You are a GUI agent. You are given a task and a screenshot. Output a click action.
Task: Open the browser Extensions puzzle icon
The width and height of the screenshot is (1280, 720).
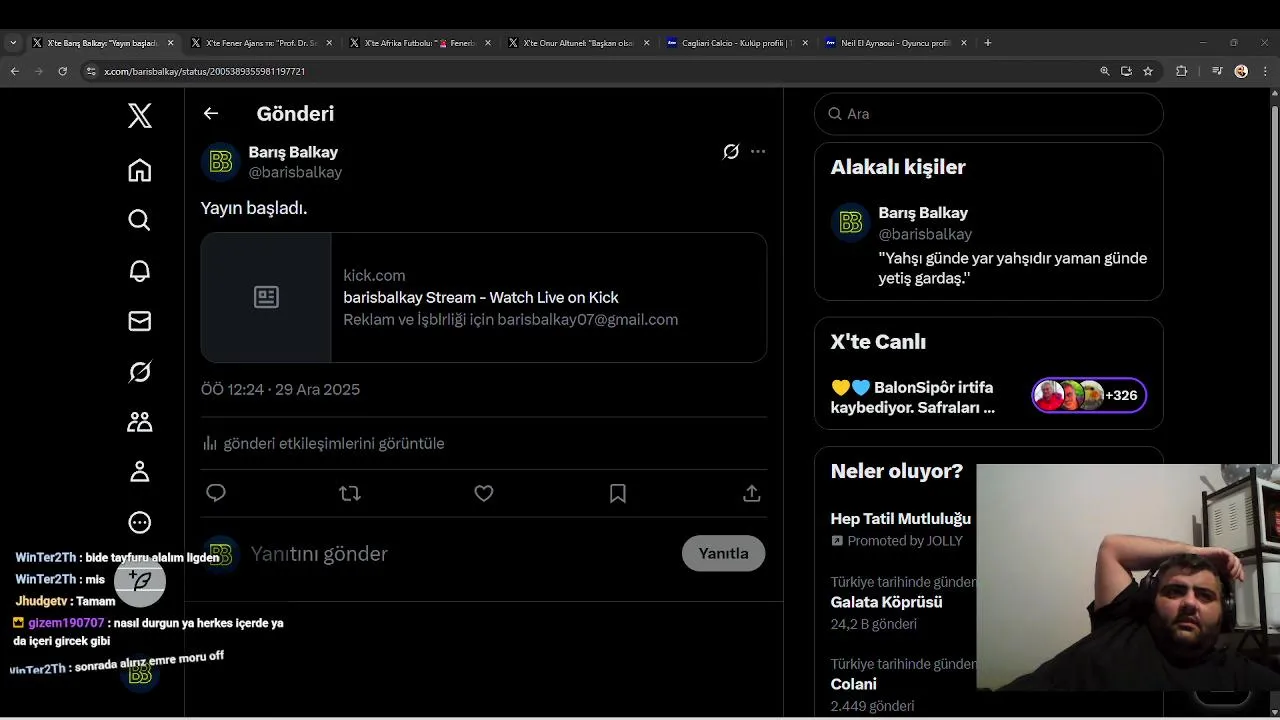[1182, 71]
